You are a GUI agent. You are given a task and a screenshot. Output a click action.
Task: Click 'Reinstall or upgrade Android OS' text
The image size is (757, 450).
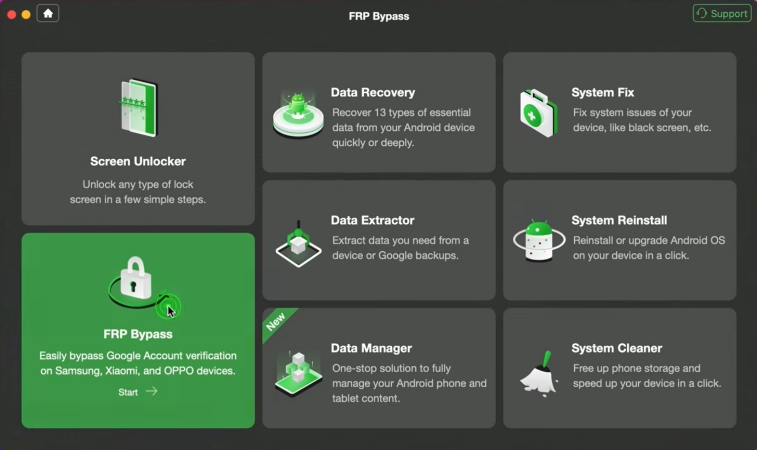pos(649,248)
